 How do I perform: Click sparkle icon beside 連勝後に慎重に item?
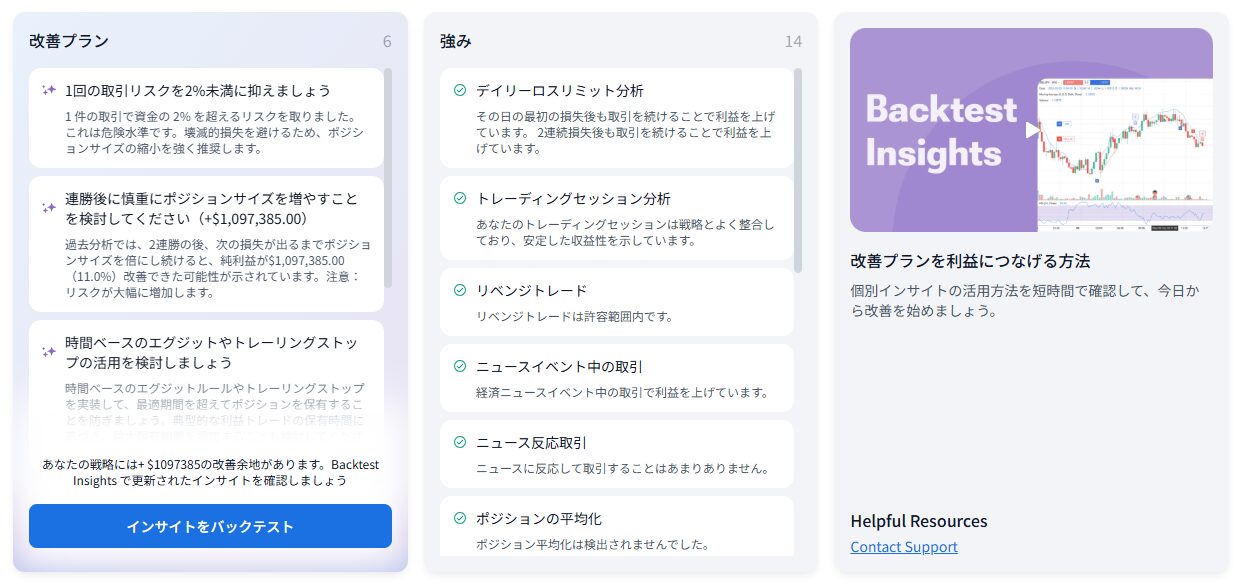point(48,208)
